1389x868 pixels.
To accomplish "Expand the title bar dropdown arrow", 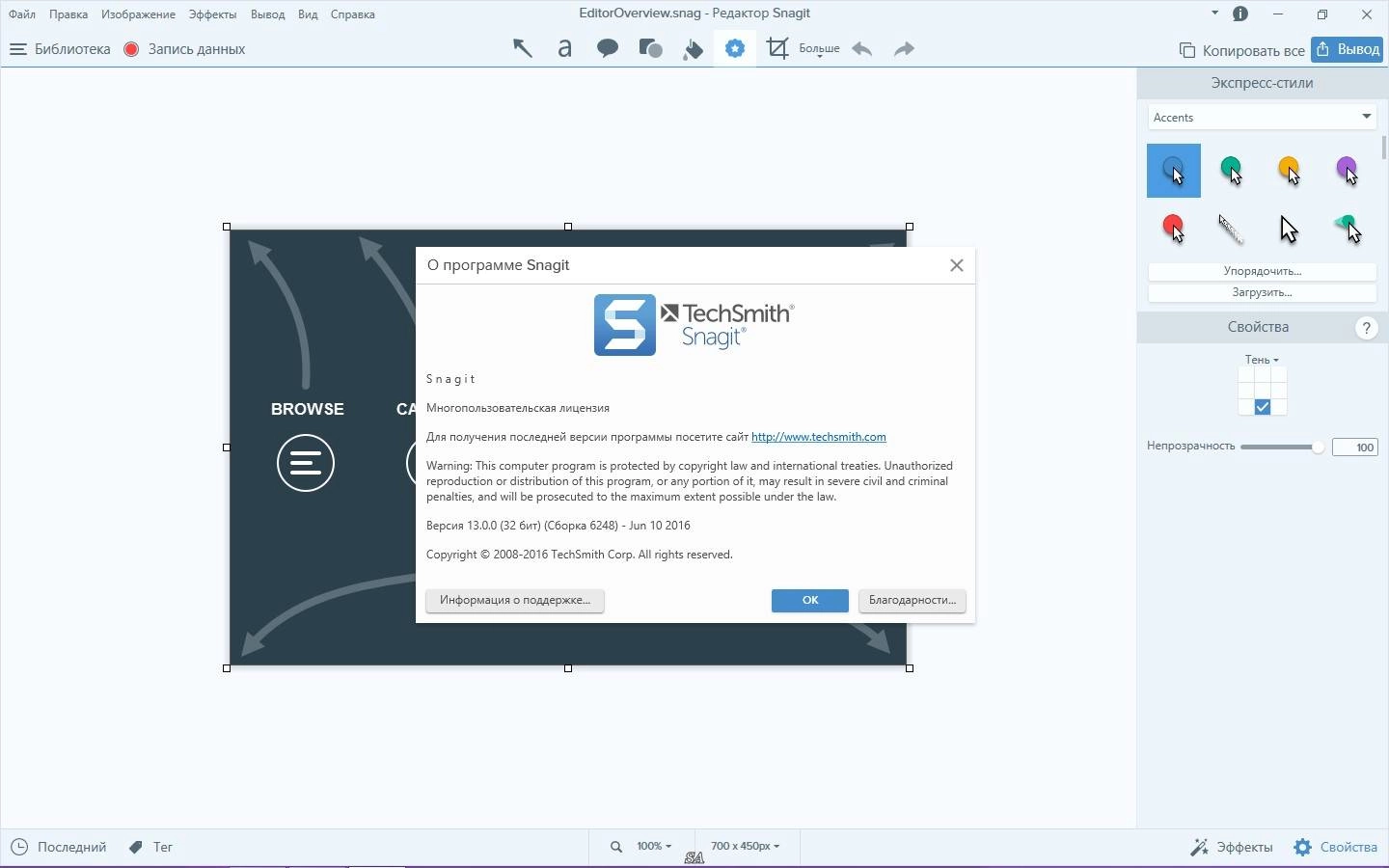I will pos(1214,13).
